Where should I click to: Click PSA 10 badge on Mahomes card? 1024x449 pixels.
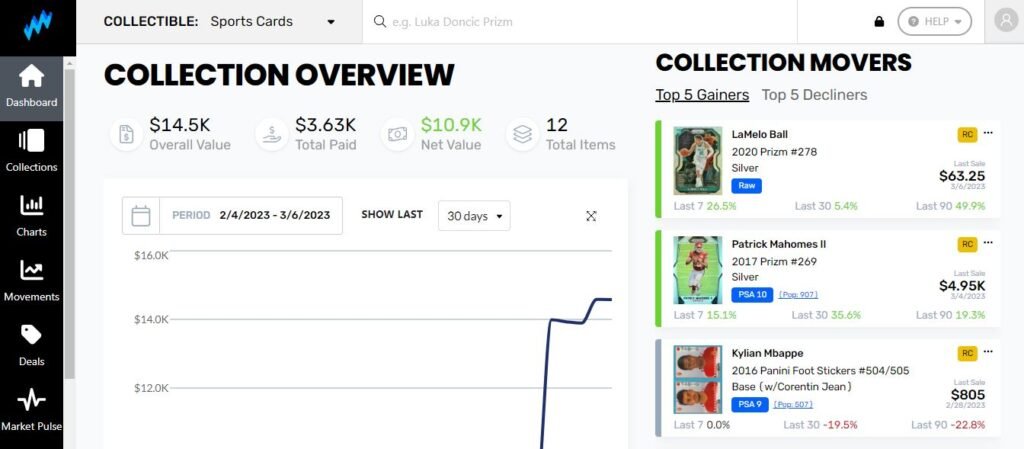(x=752, y=294)
